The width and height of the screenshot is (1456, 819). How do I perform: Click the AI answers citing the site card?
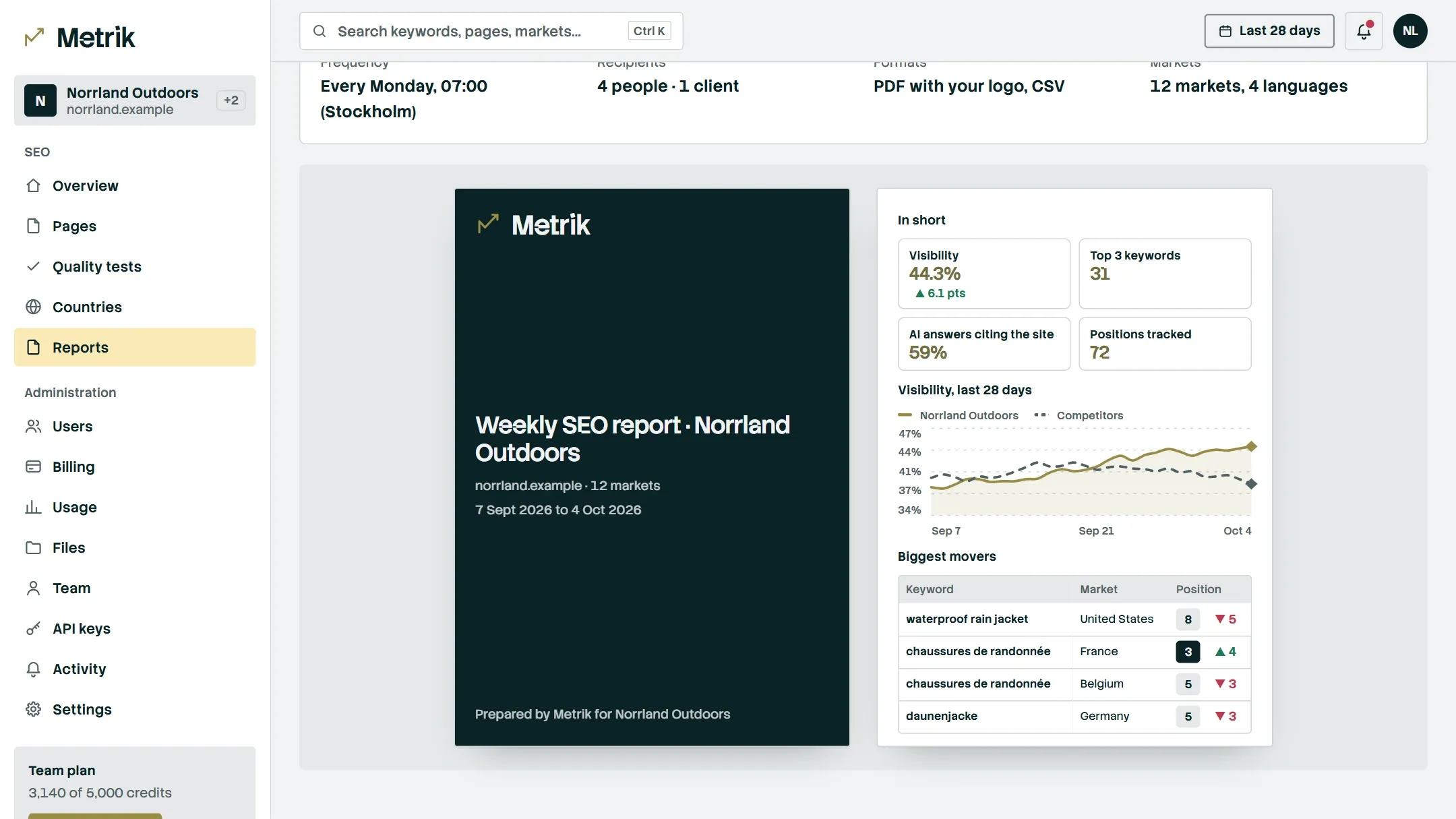[x=984, y=344]
